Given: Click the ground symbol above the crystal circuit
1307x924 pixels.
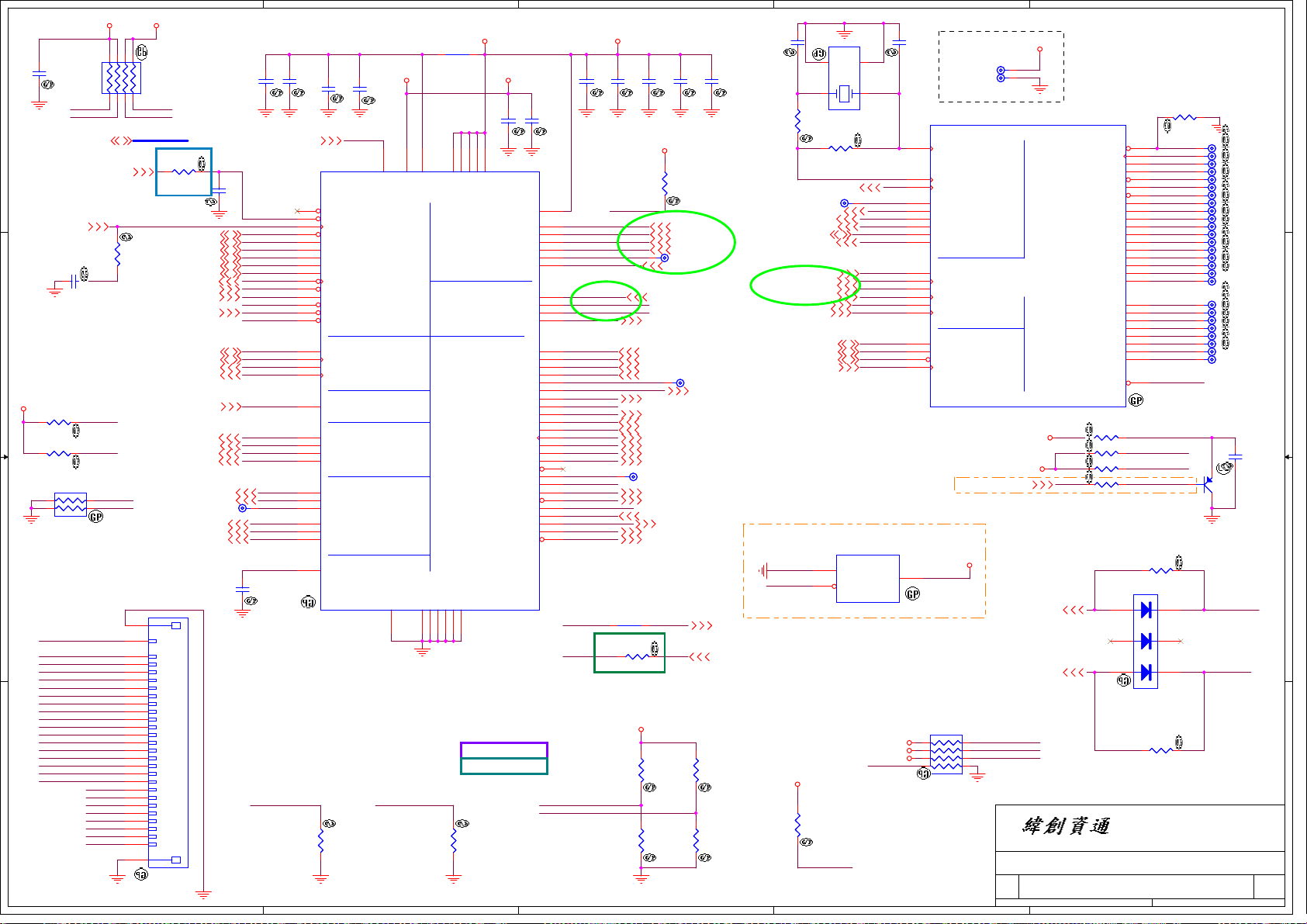Looking at the screenshot, I should click(x=844, y=34).
